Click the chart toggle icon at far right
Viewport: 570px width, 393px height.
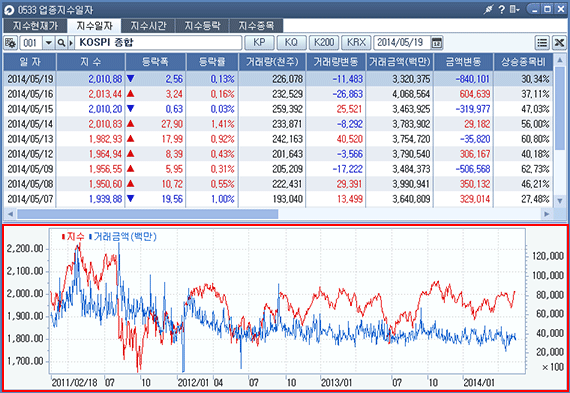tap(559, 43)
